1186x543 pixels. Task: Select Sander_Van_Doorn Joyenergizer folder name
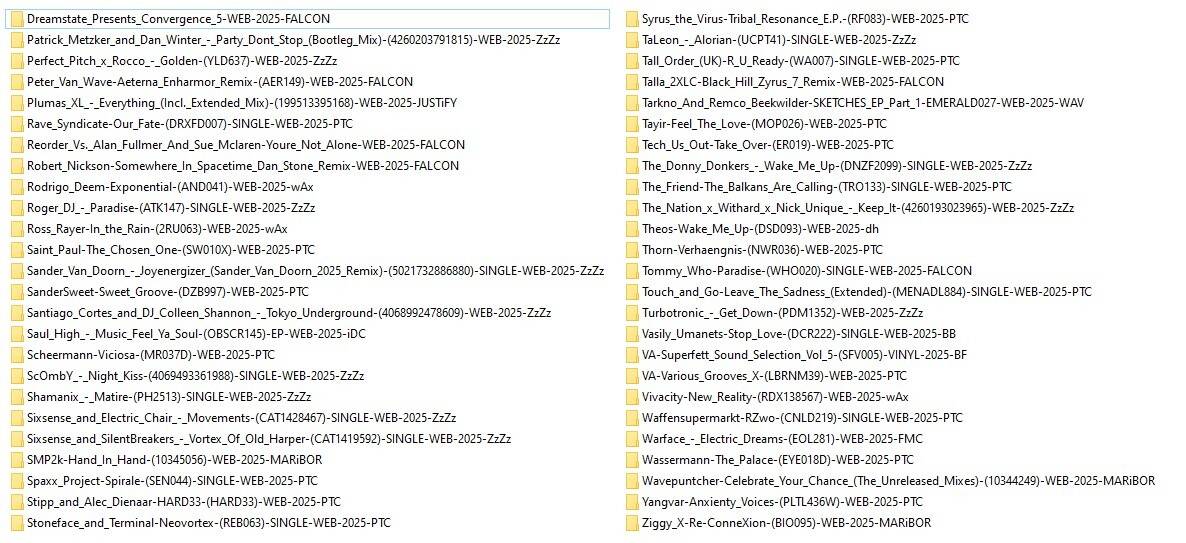click(315, 271)
